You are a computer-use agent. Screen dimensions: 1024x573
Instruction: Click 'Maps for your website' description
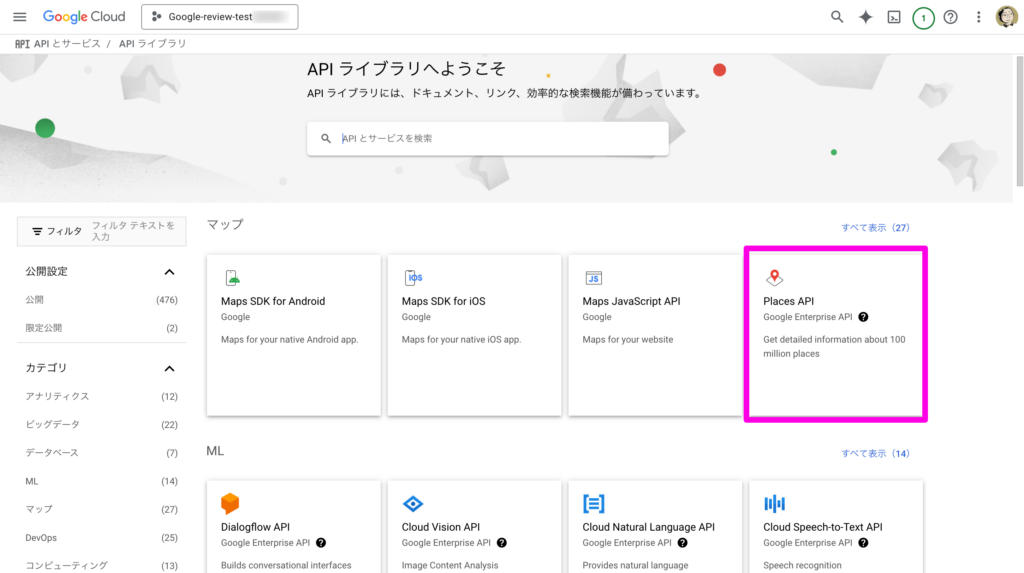(x=628, y=340)
